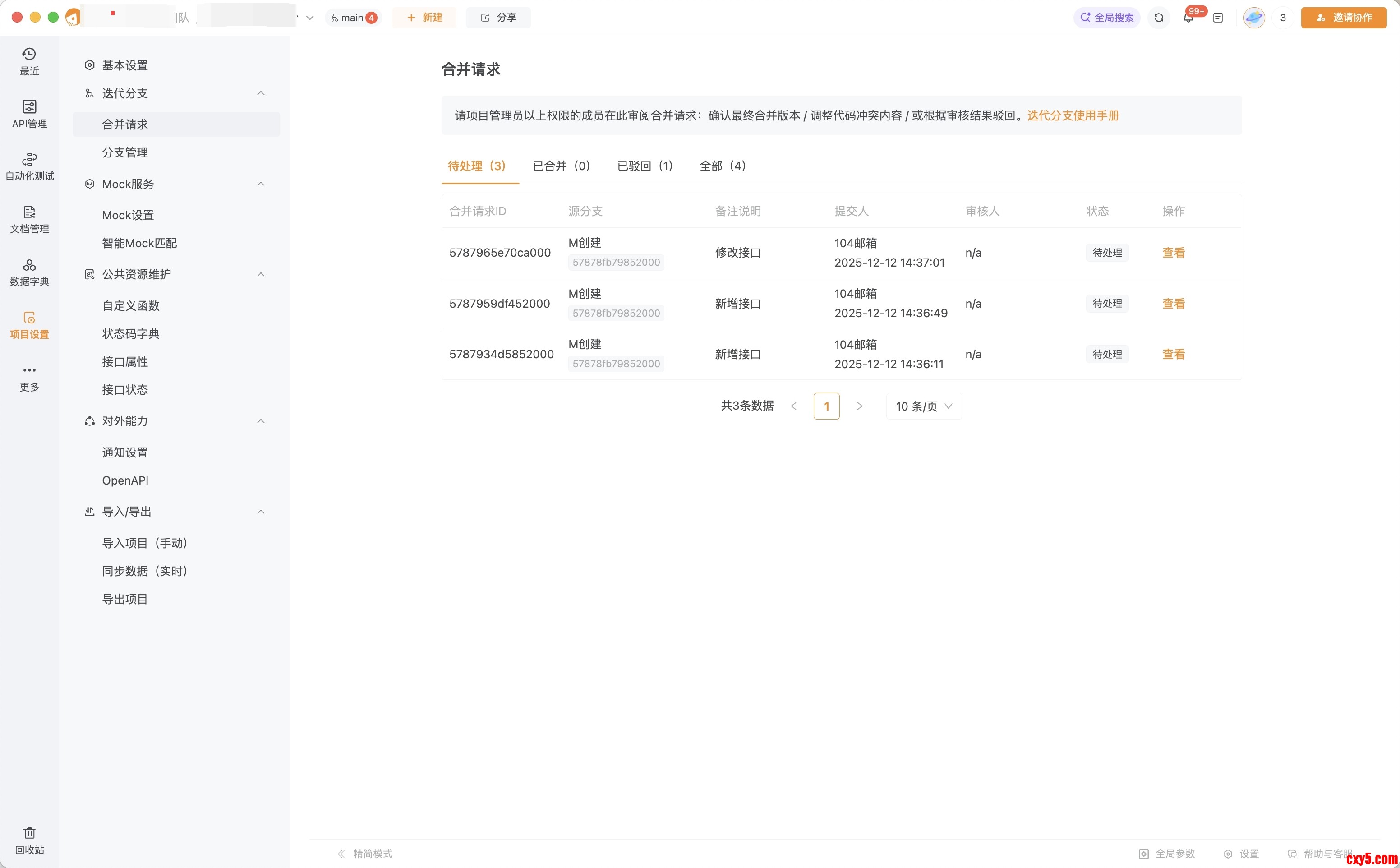This screenshot has width=1400, height=868.
Task: Open the 迭代分支使用手册 link
Action: (x=1073, y=115)
